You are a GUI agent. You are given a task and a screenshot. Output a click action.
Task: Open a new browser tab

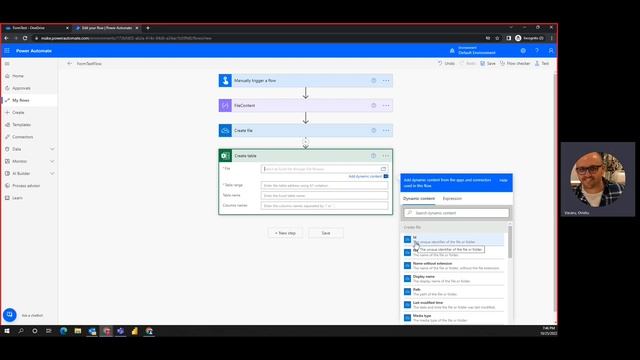[148, 28]
